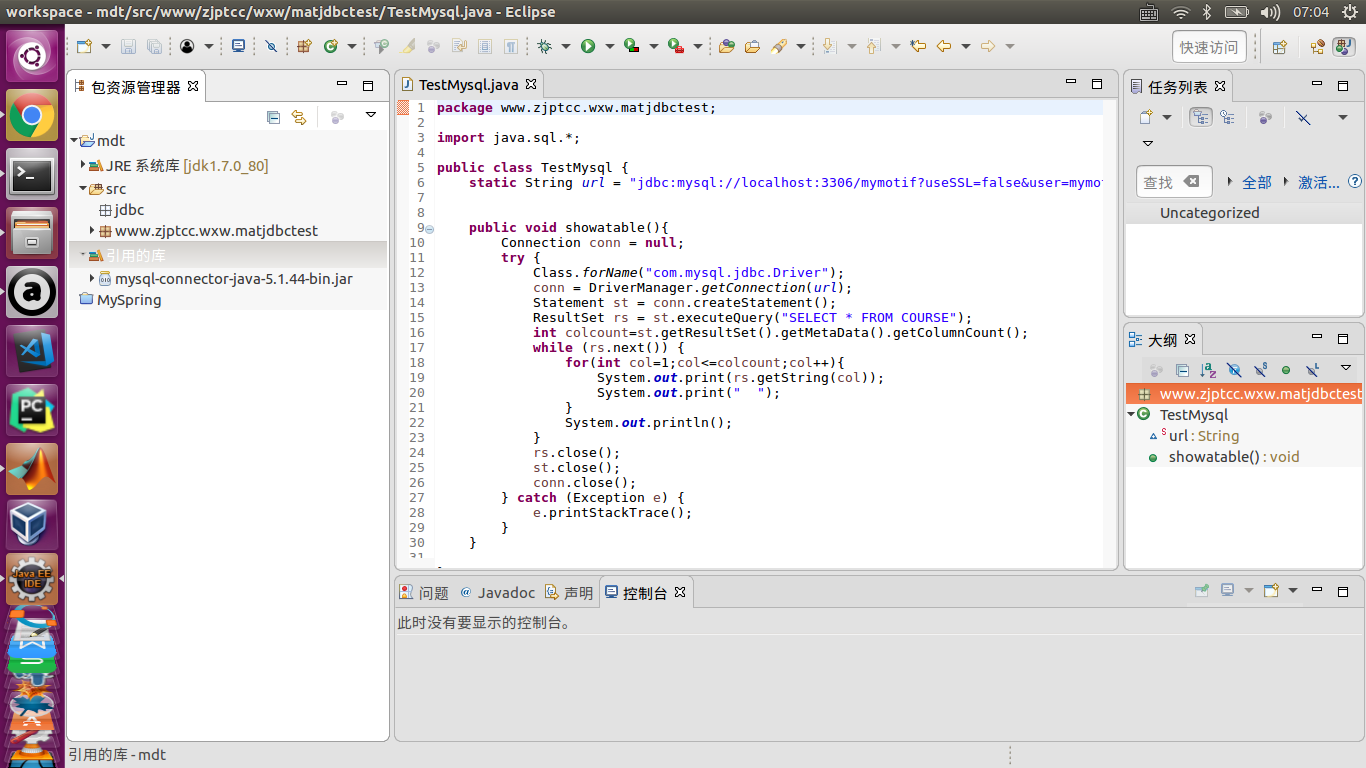
Task: Open Google Chrome from the dock
Action: (32, 116)
